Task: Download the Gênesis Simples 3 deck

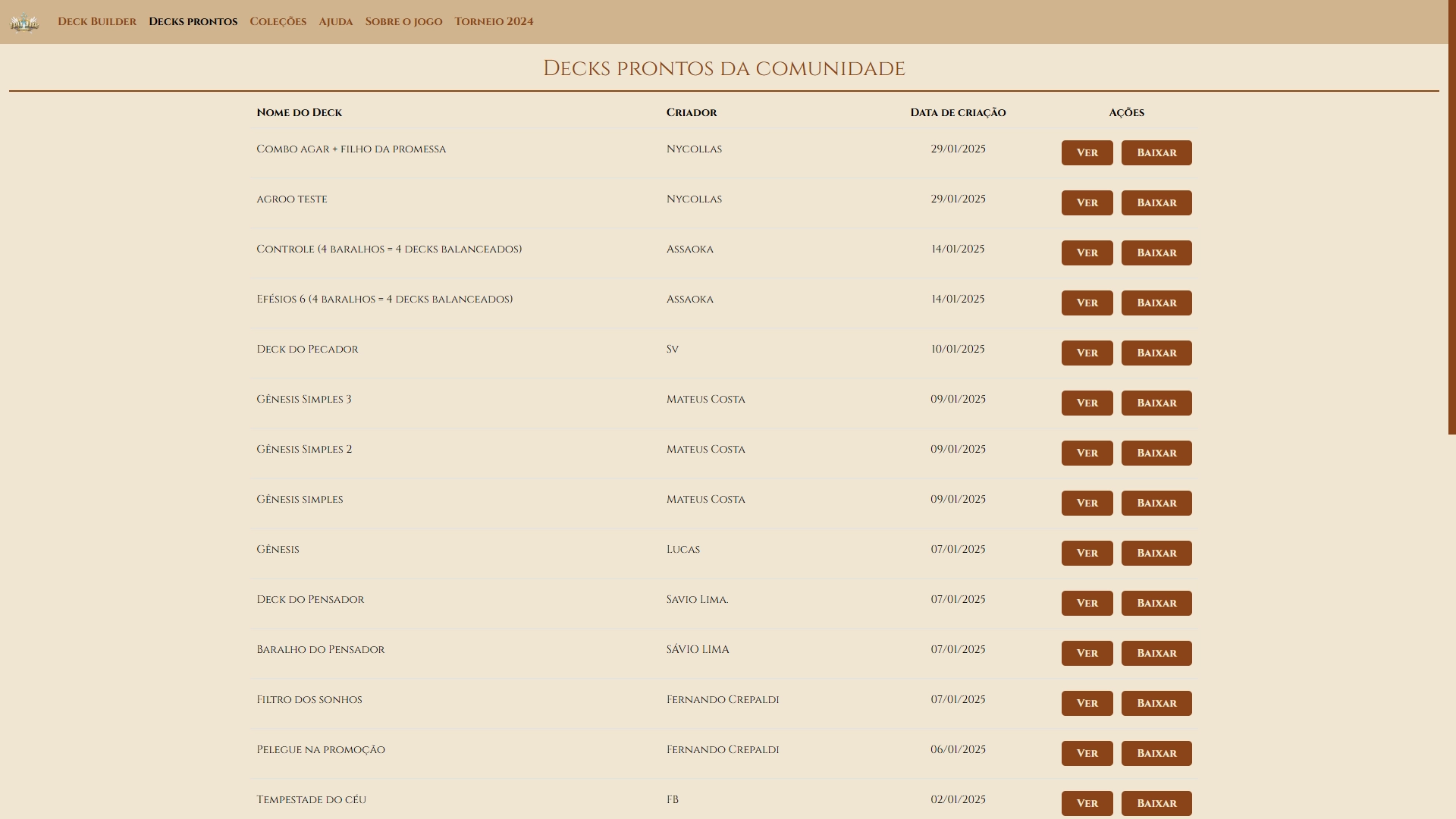Action: click(1156, 403)
